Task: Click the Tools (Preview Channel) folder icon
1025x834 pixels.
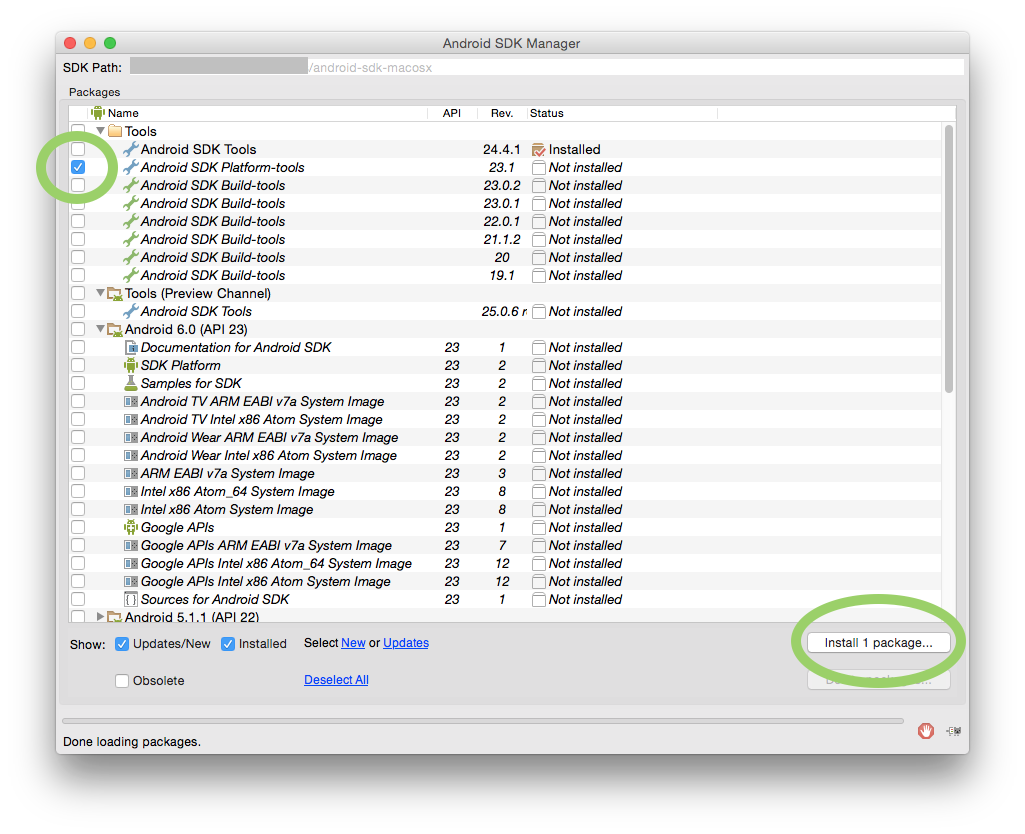Action: [x=115, y=293]
